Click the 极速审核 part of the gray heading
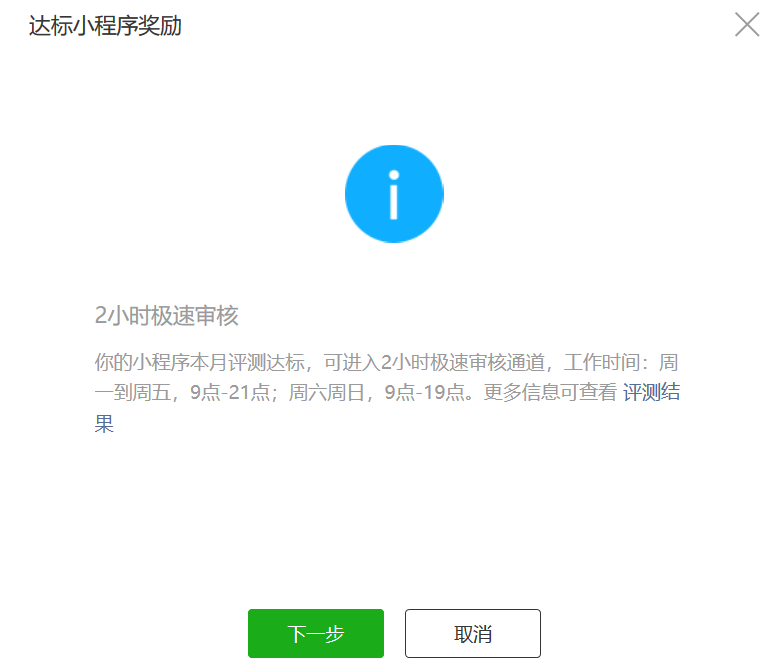 click(195, 315)
